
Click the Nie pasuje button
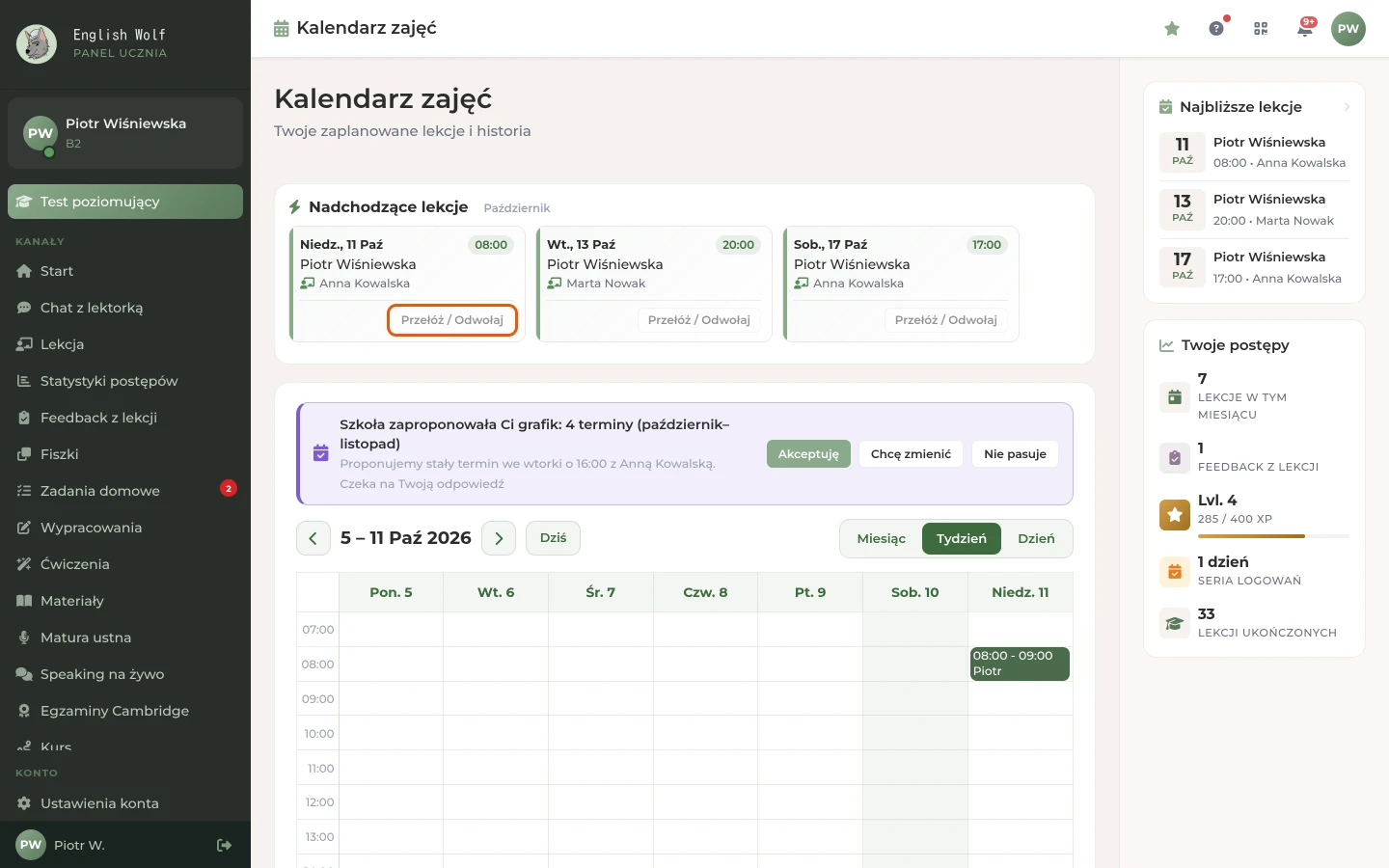[x=1015, y=454]
